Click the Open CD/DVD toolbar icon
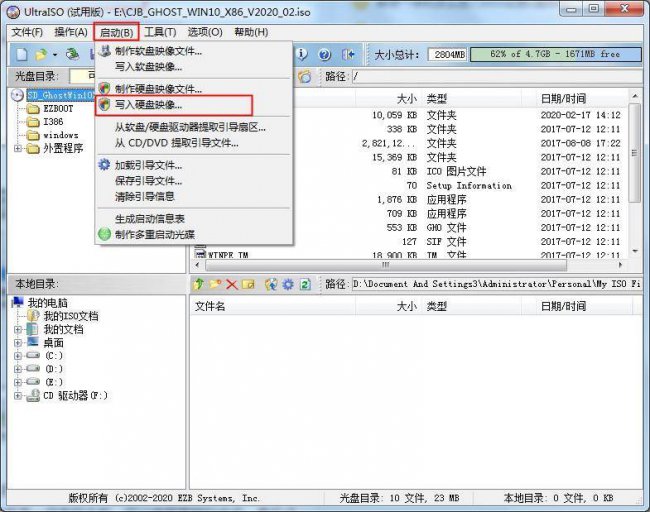 tap(73, 54)
